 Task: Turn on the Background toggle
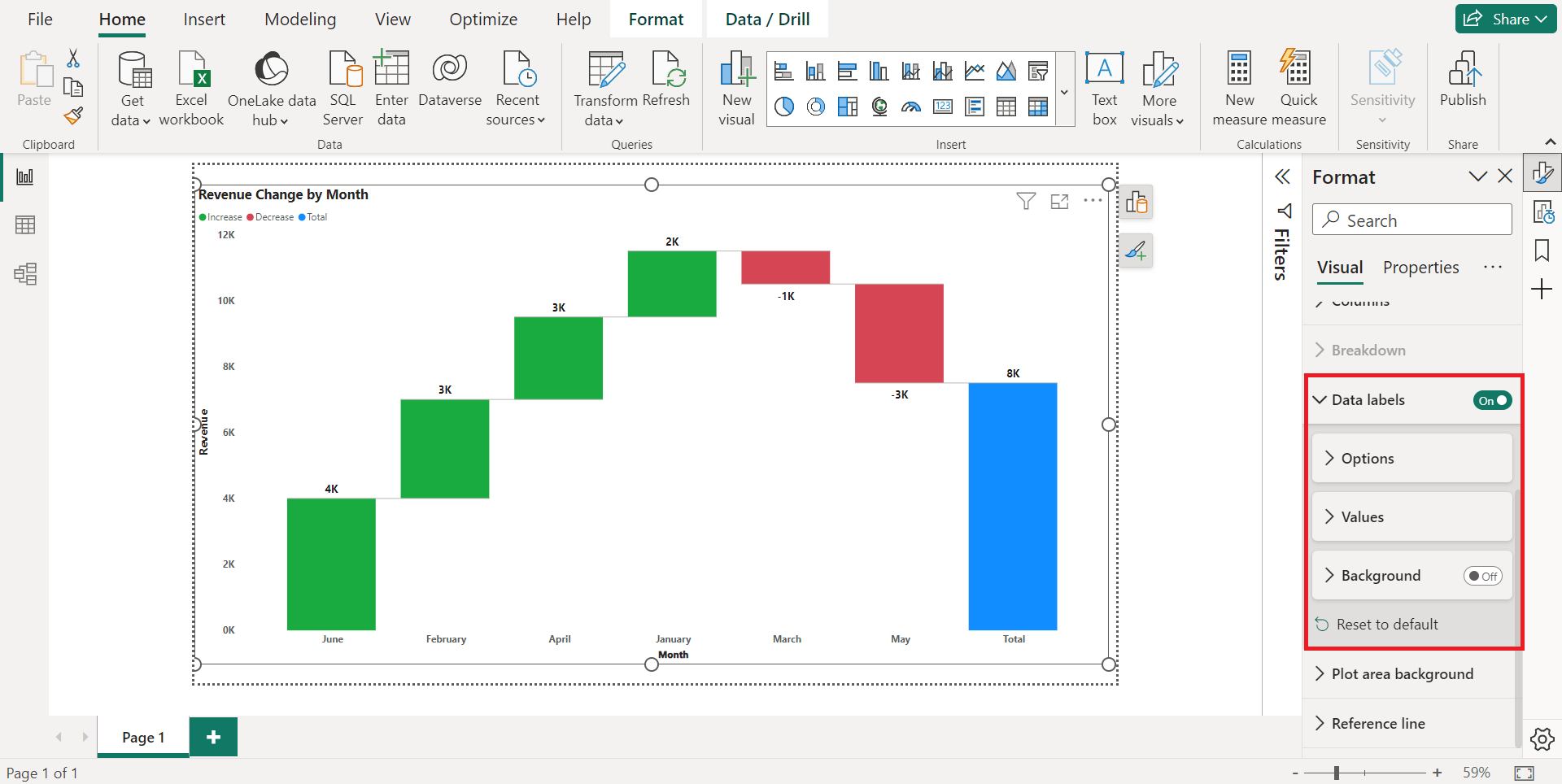pyautogui.click(x=1483, y=576)
